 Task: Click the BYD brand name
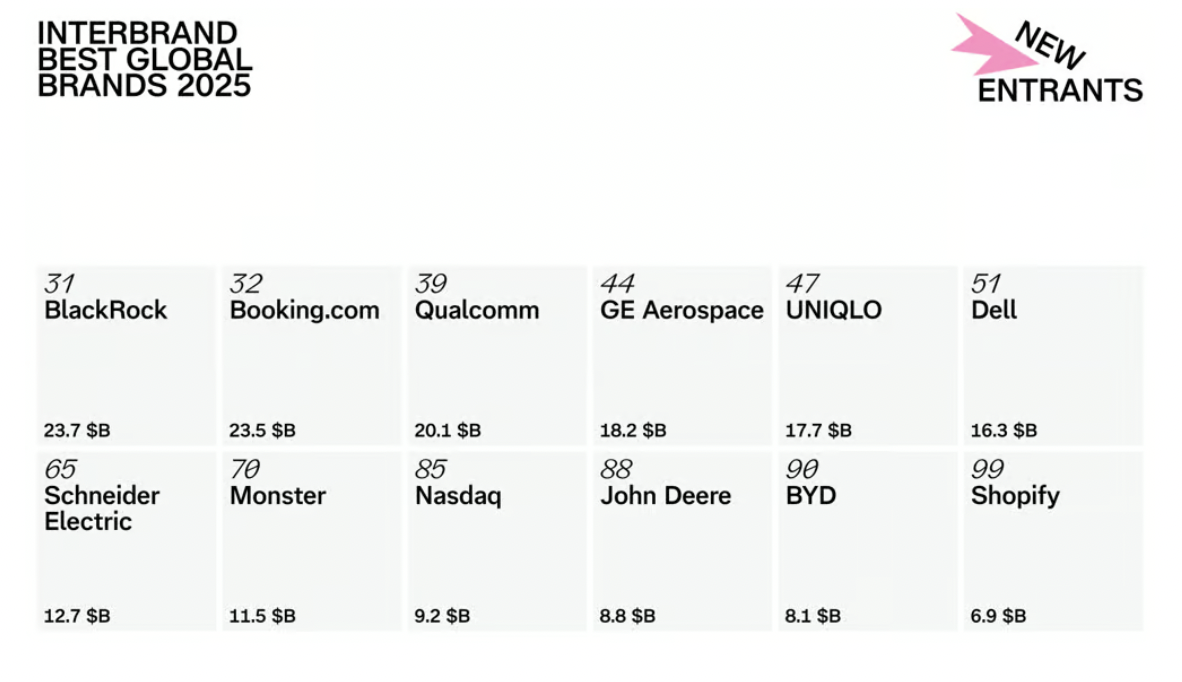tap(811, 496)
